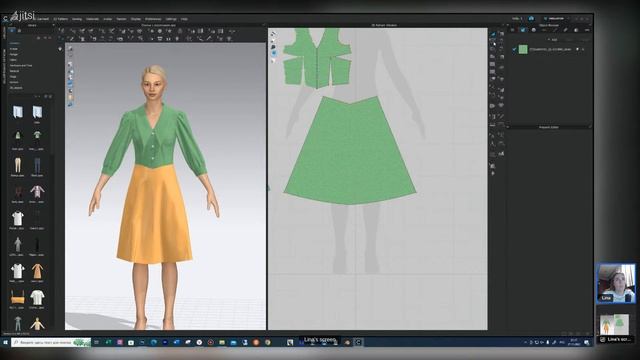Open the 3D Garment menu

point(41,19)
